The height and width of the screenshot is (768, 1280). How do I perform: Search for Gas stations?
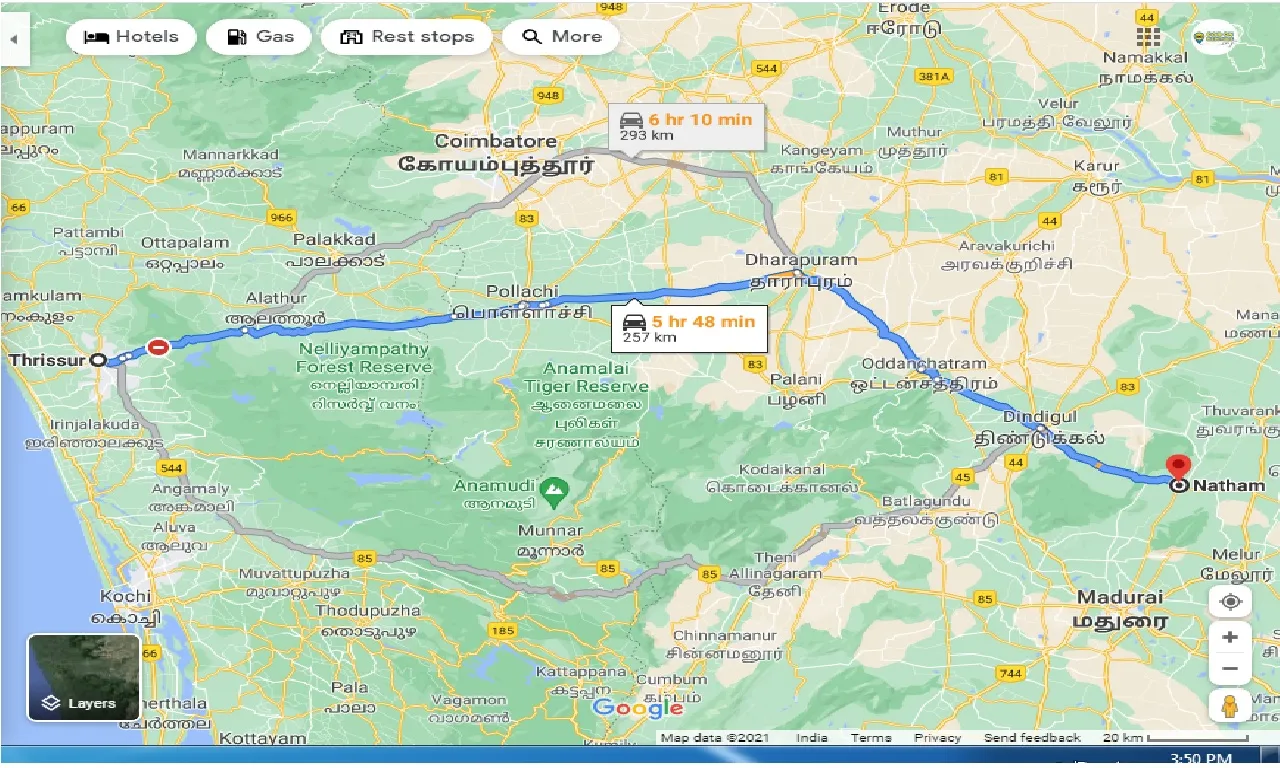260,37
